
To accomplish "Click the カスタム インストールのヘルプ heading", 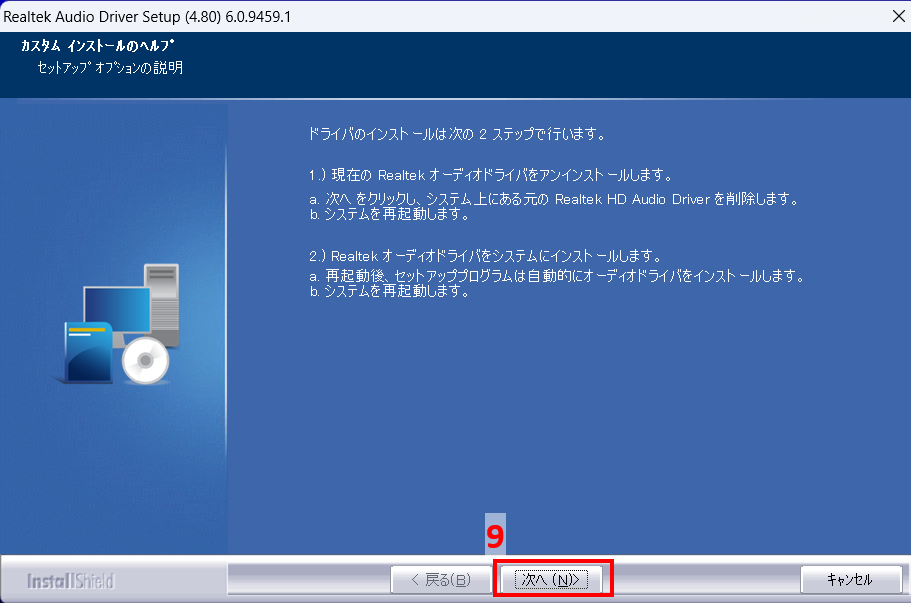I will (x=97, y=47).
